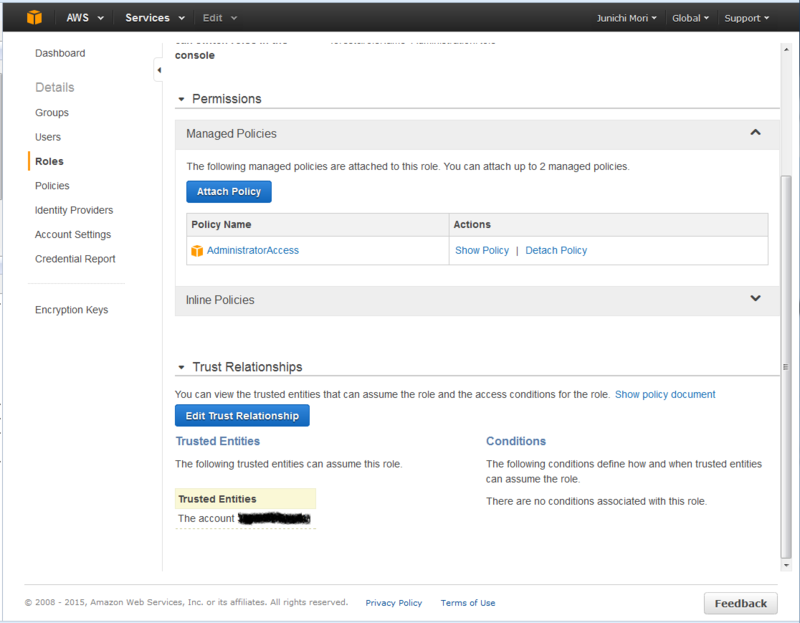Open the AWS dropdown menu

tap(85, 17)
